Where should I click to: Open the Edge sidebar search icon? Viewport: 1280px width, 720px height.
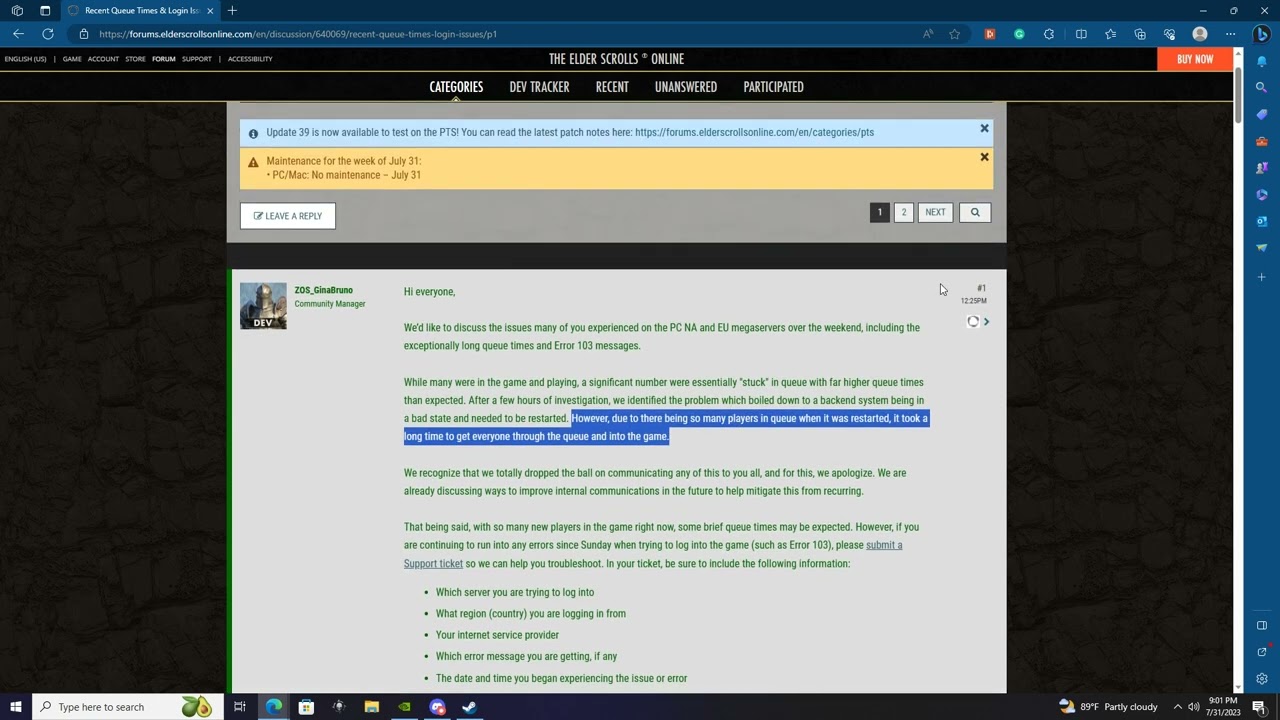pos(1262,88)
